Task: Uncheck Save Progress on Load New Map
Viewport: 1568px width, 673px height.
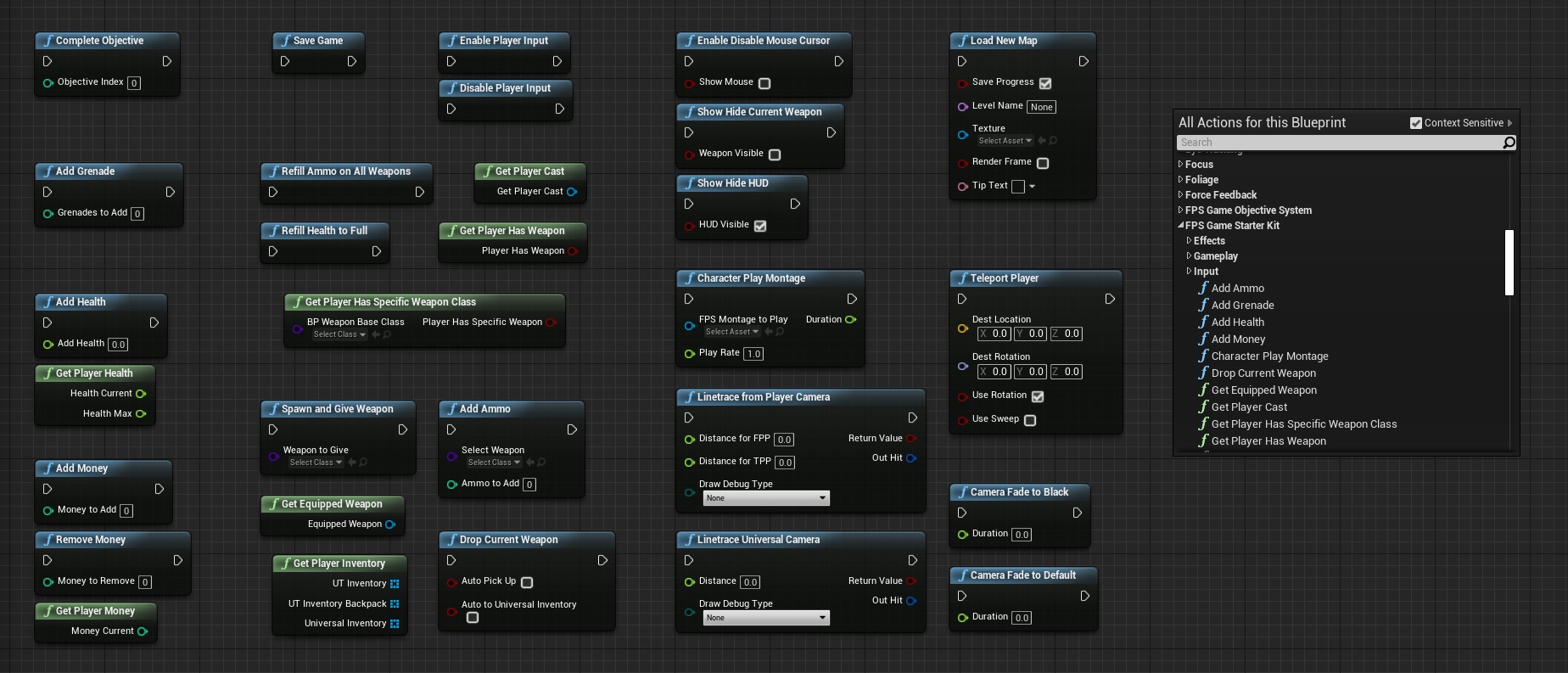Action: point(1045,83)
